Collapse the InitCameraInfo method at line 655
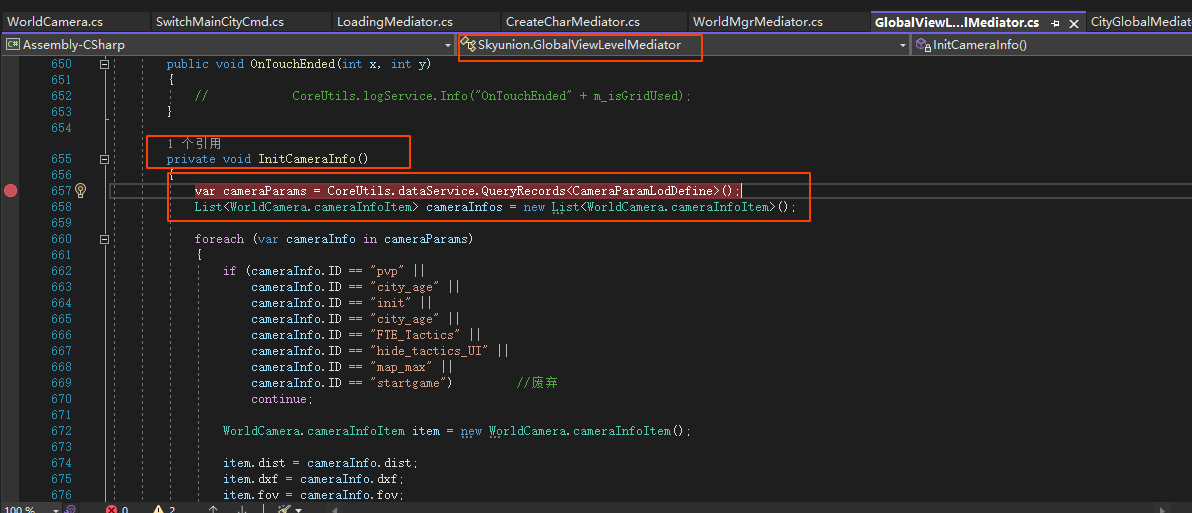 (104, 159)
